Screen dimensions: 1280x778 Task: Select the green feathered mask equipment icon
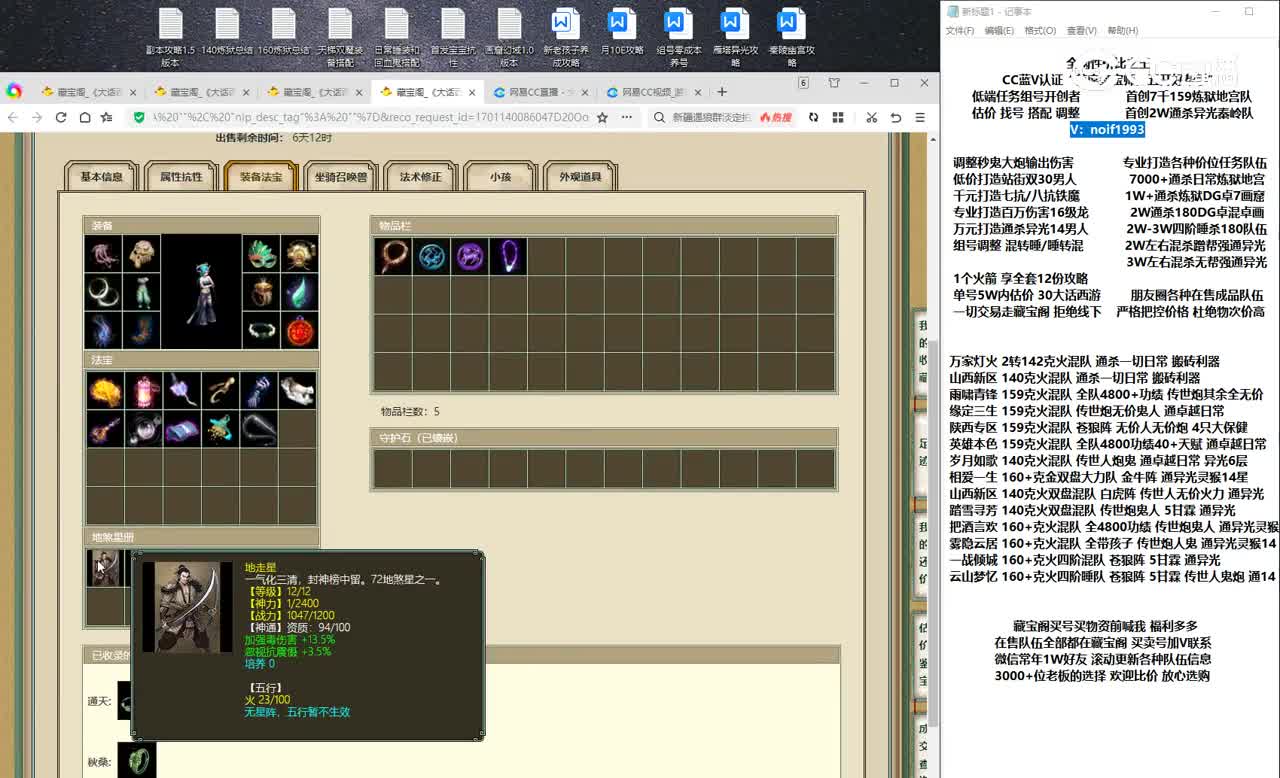(261, 254)
